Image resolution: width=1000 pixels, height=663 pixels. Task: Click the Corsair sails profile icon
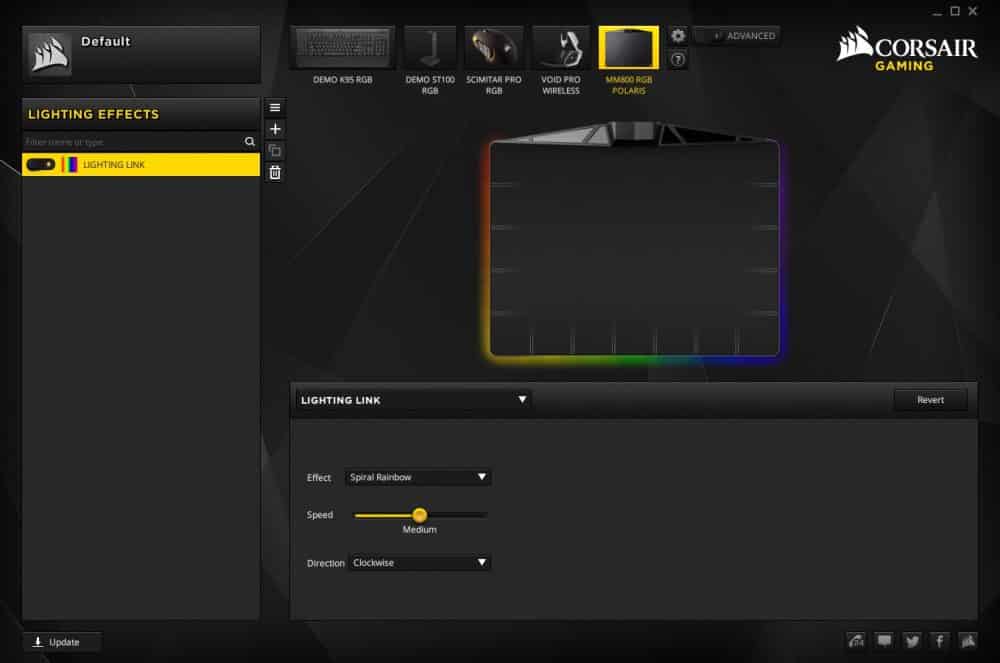[x=50, y=54]
